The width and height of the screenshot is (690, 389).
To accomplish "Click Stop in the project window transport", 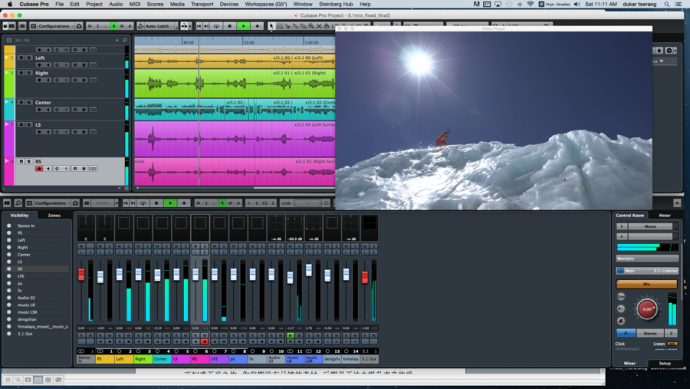I will click(x=229, y=26).
